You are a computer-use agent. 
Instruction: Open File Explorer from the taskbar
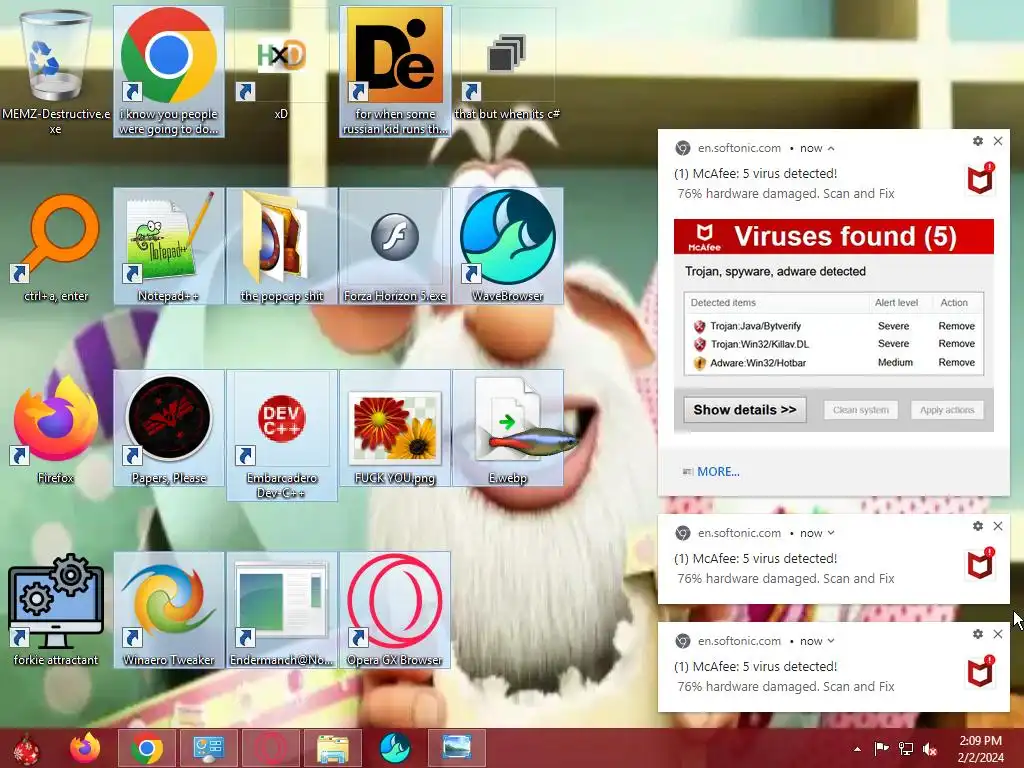click(333, 748)
